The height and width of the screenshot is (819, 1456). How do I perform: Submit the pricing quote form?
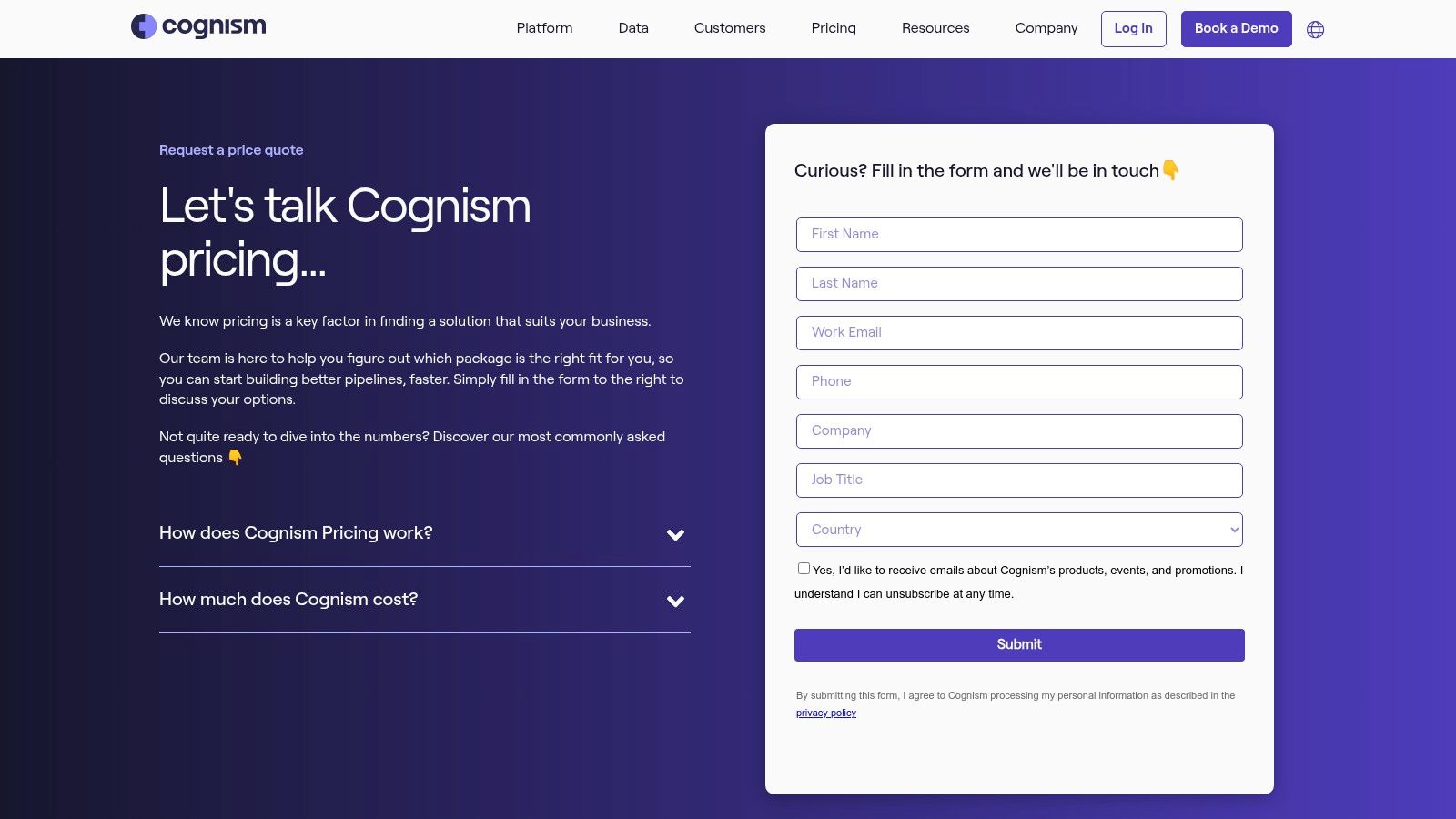pos(1018,644)
